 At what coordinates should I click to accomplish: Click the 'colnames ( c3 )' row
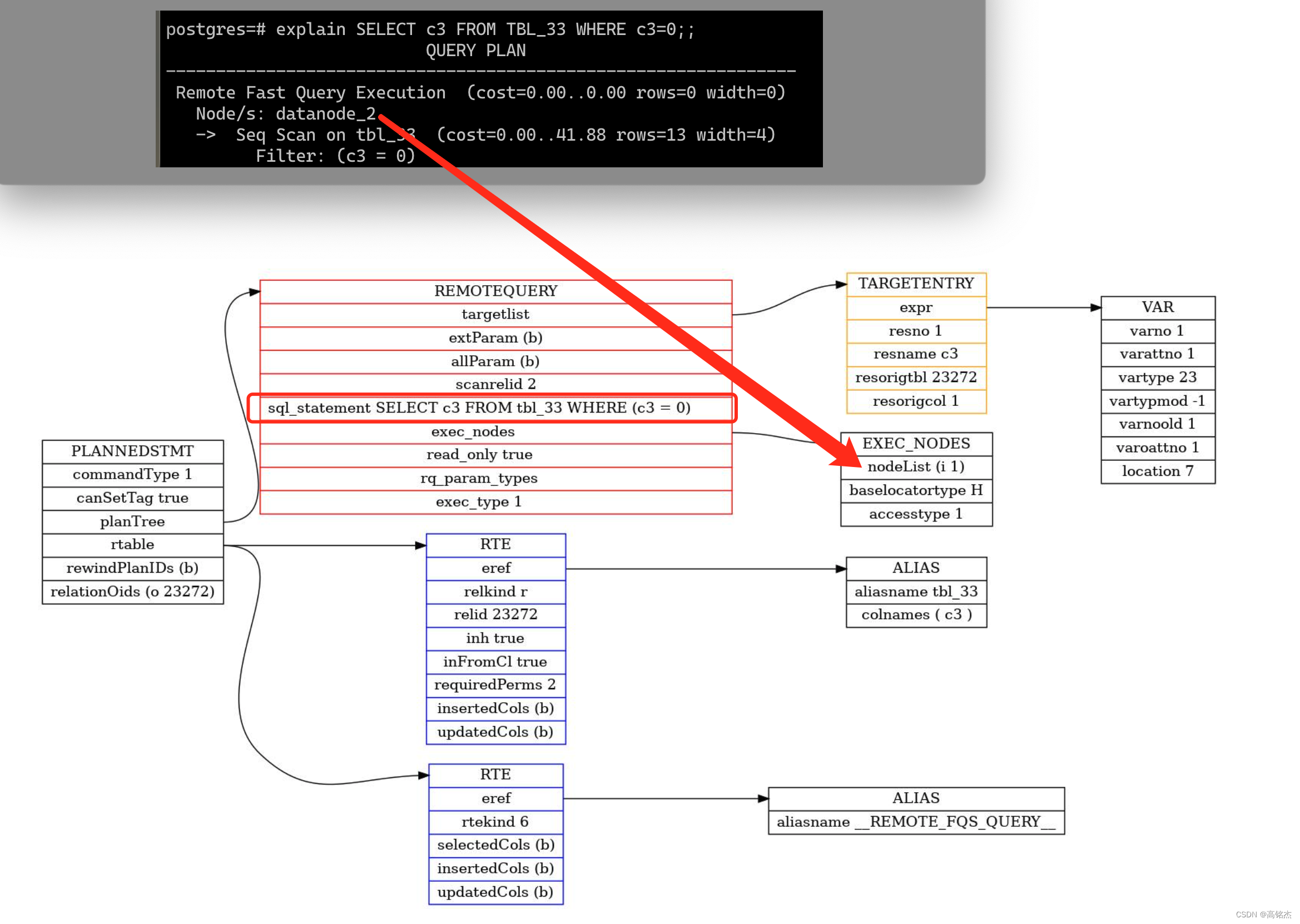916,615
